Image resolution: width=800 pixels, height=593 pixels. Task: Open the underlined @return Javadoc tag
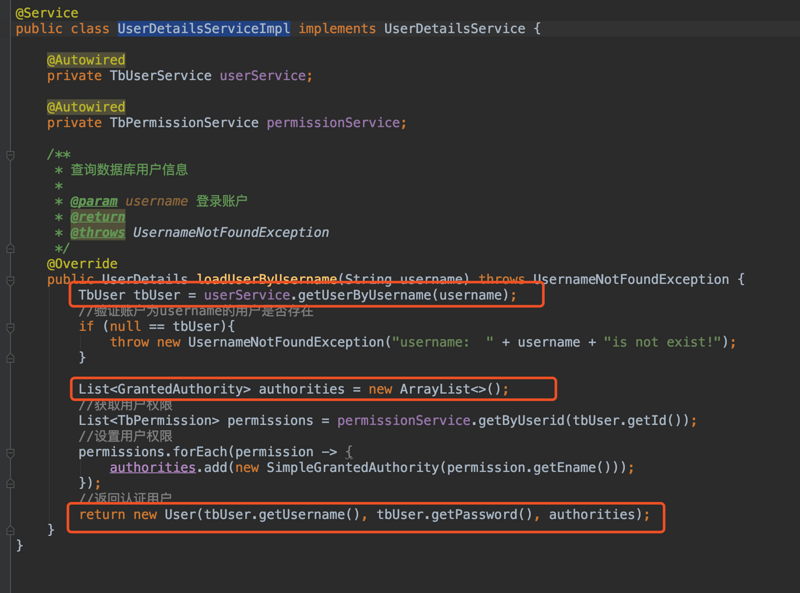pos(97,216)
